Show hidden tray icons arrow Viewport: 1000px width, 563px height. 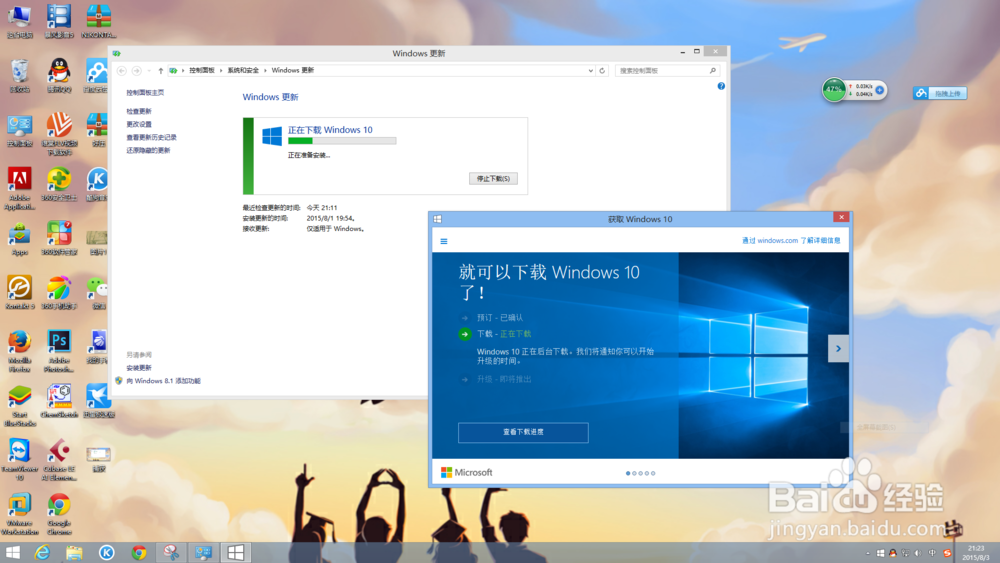tap(867, 553)
